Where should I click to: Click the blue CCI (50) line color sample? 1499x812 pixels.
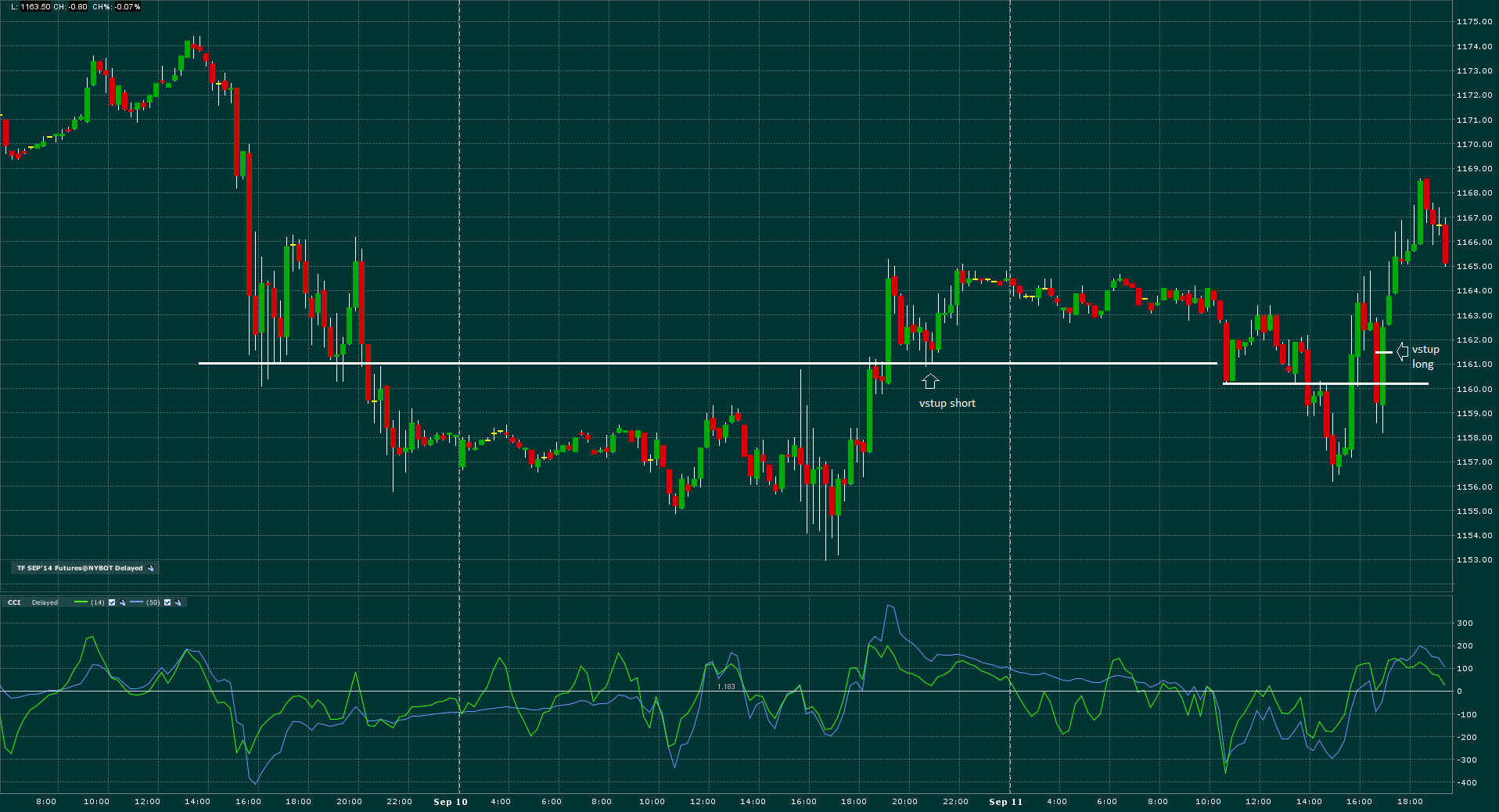pyautogui.click(x=137, y=602)
